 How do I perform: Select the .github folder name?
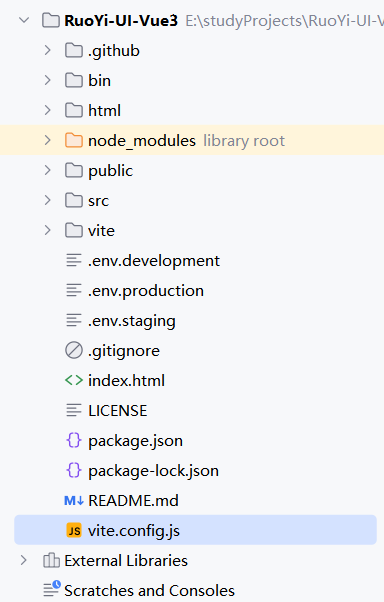pos(114,51)
